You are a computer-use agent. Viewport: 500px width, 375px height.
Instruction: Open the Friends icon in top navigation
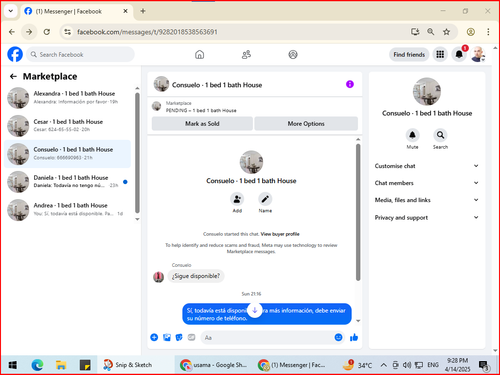point(246,54)
